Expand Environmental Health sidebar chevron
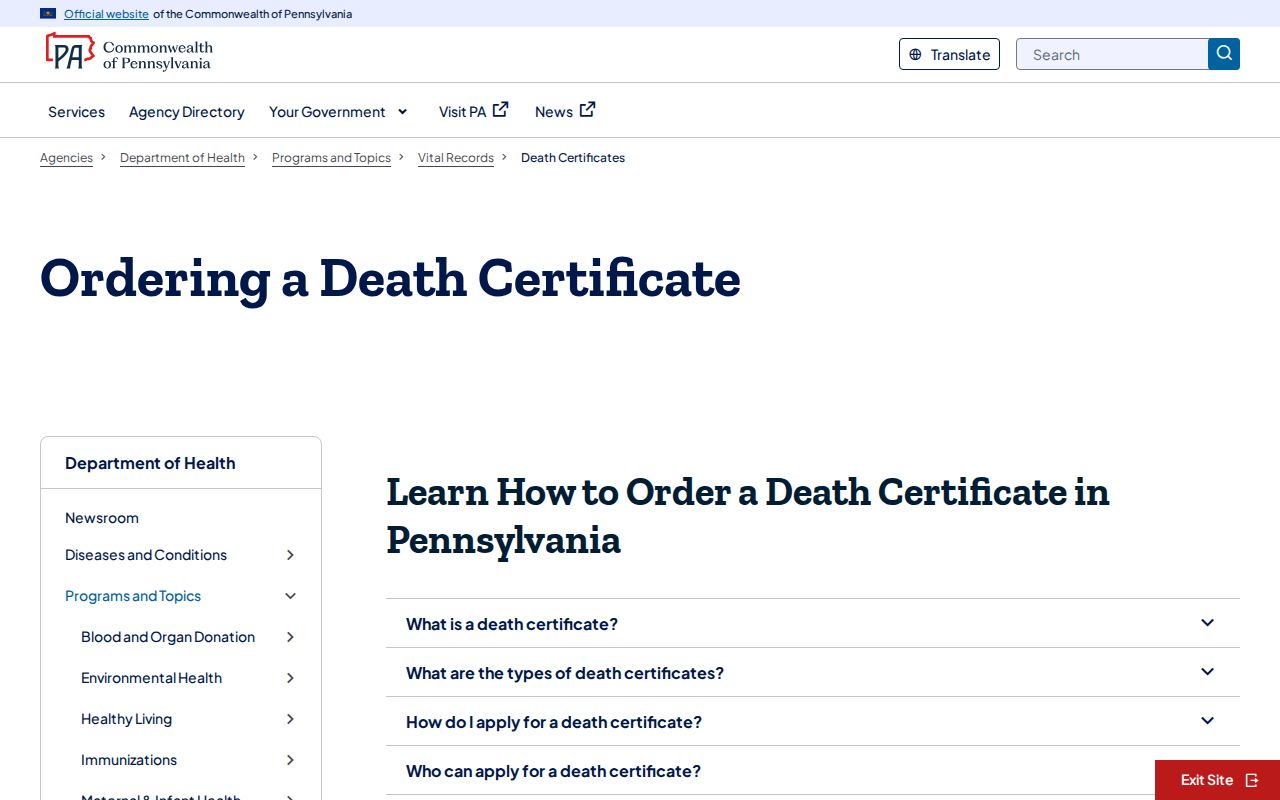The image size is (1280, 800). coord(290,678)
